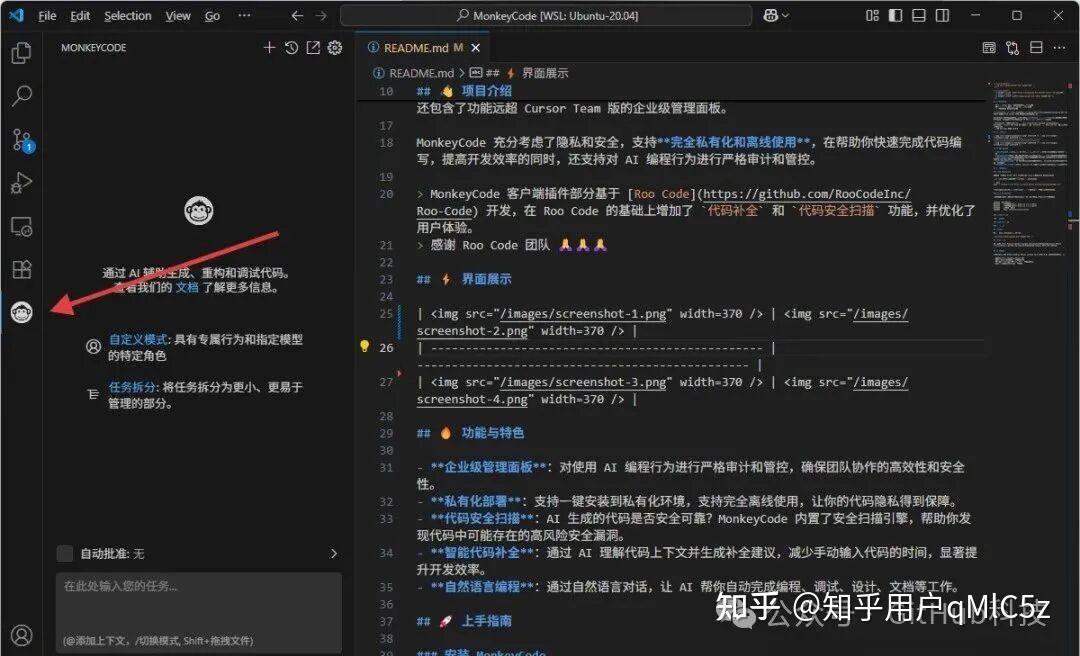Open the Remote Explorer icon

point(22,226)
